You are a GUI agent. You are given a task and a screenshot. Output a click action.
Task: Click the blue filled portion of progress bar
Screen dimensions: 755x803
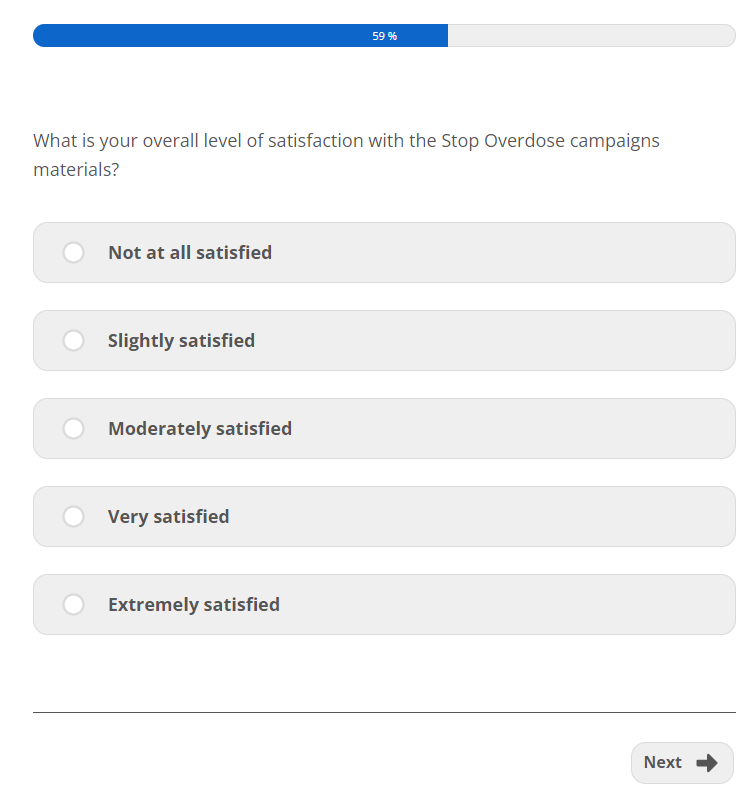click(200, 36)
